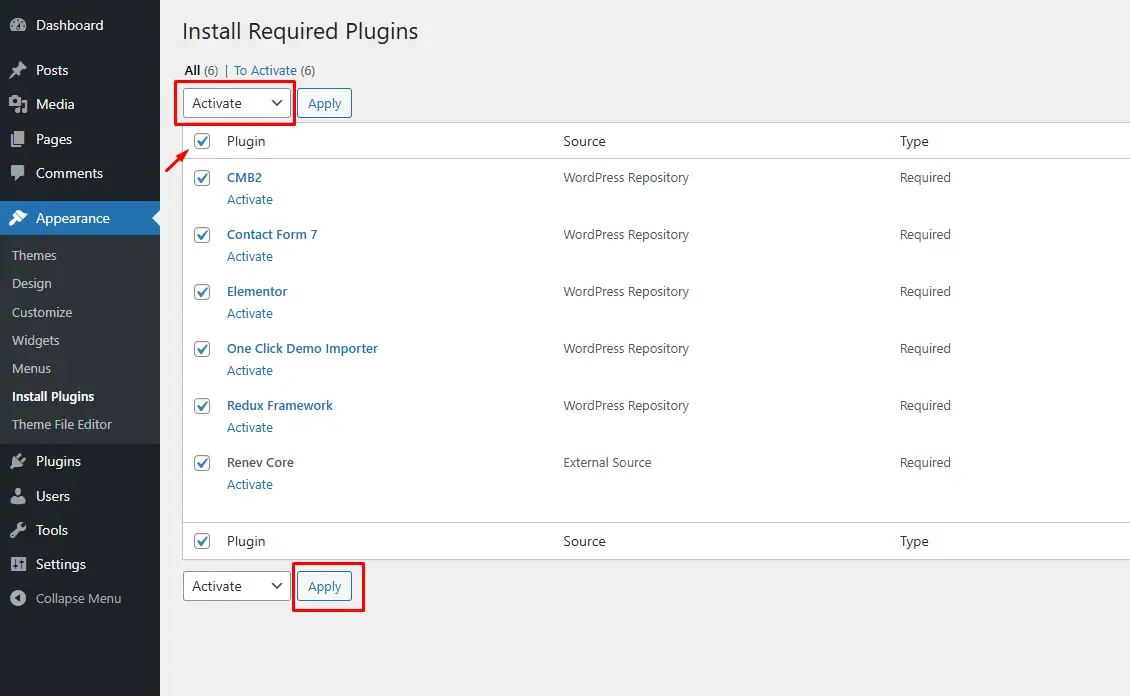
Task: Click the Plugin column header at top
Action: [246, 141]
